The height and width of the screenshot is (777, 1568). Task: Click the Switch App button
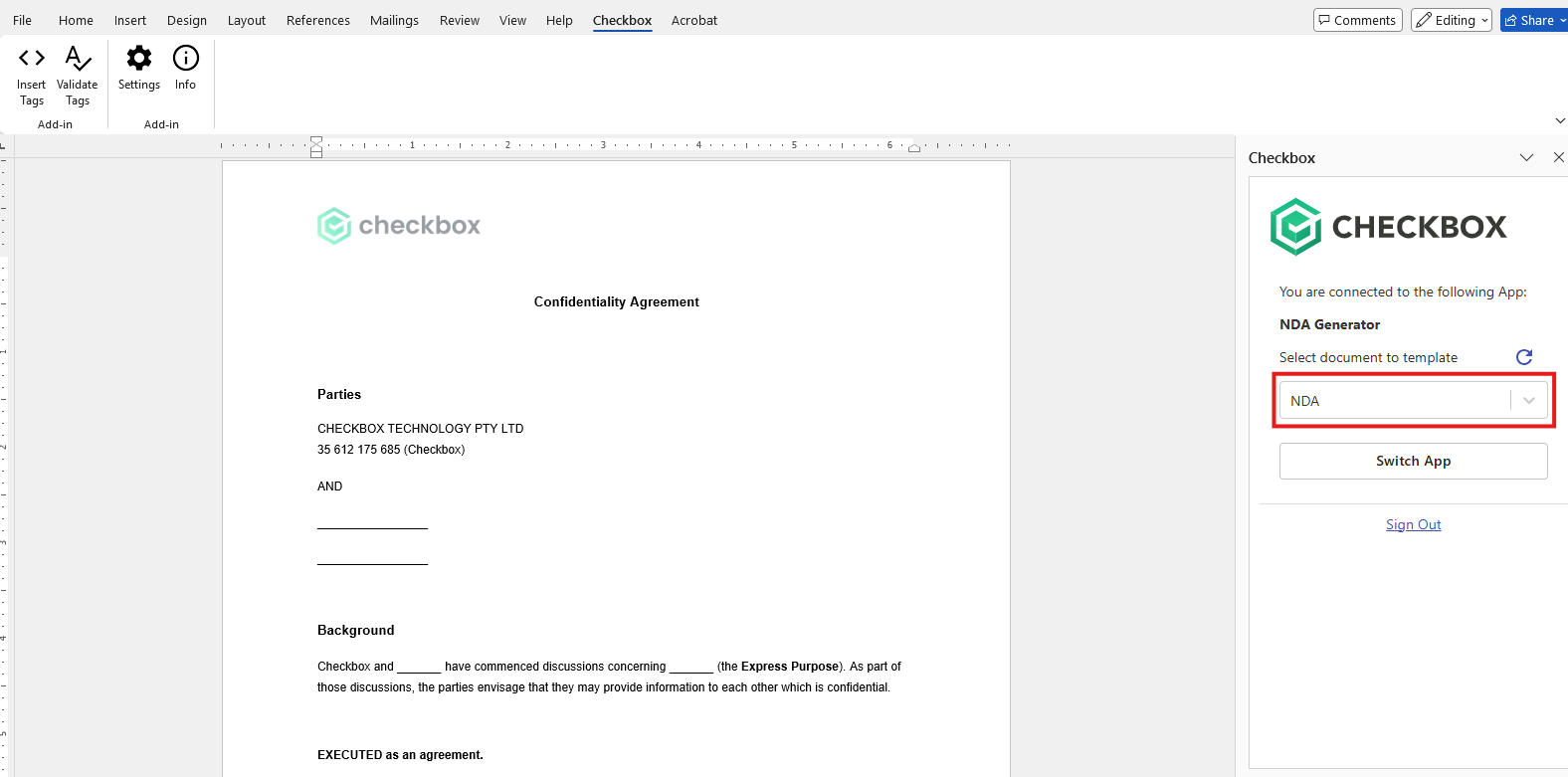click(1413, 461)
